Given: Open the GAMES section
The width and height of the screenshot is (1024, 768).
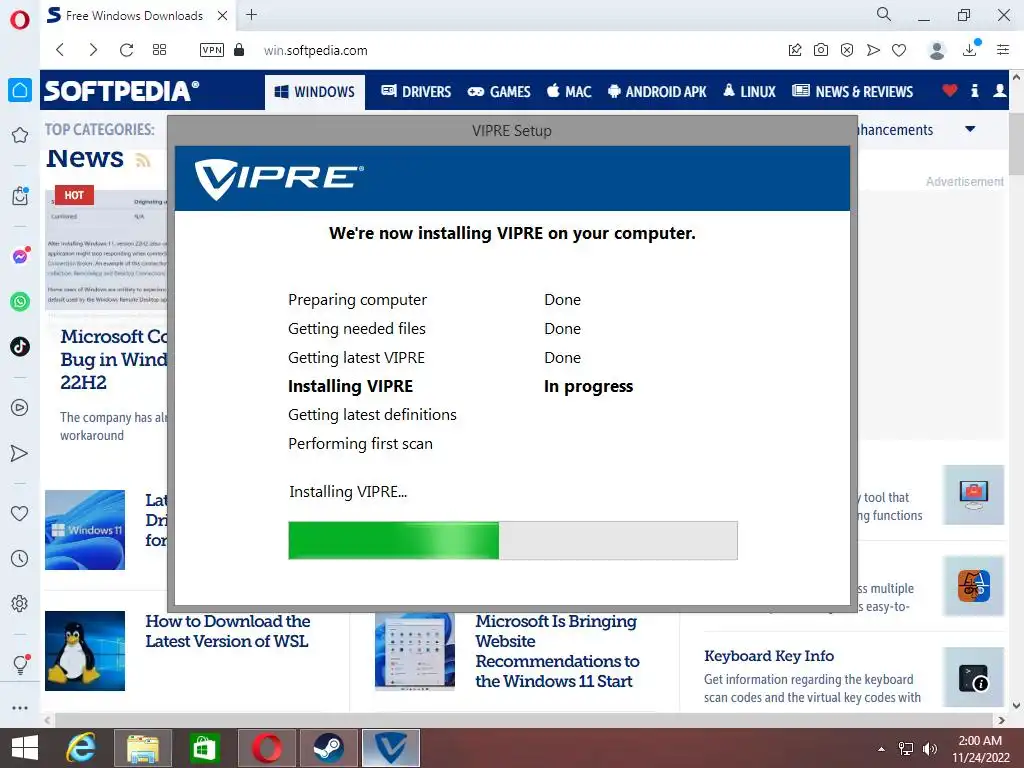Looking at the screenshot, I should pyautogui.click(x=499, y=91).
